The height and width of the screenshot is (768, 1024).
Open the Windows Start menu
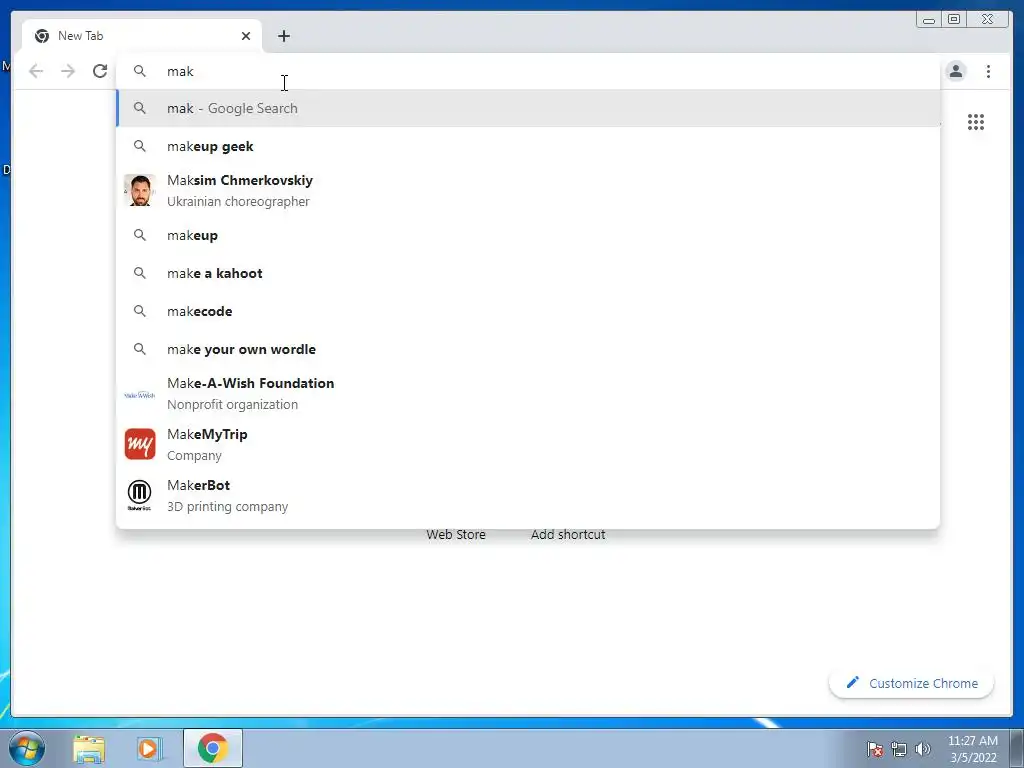pyautogui.click(x=27, y=748)
